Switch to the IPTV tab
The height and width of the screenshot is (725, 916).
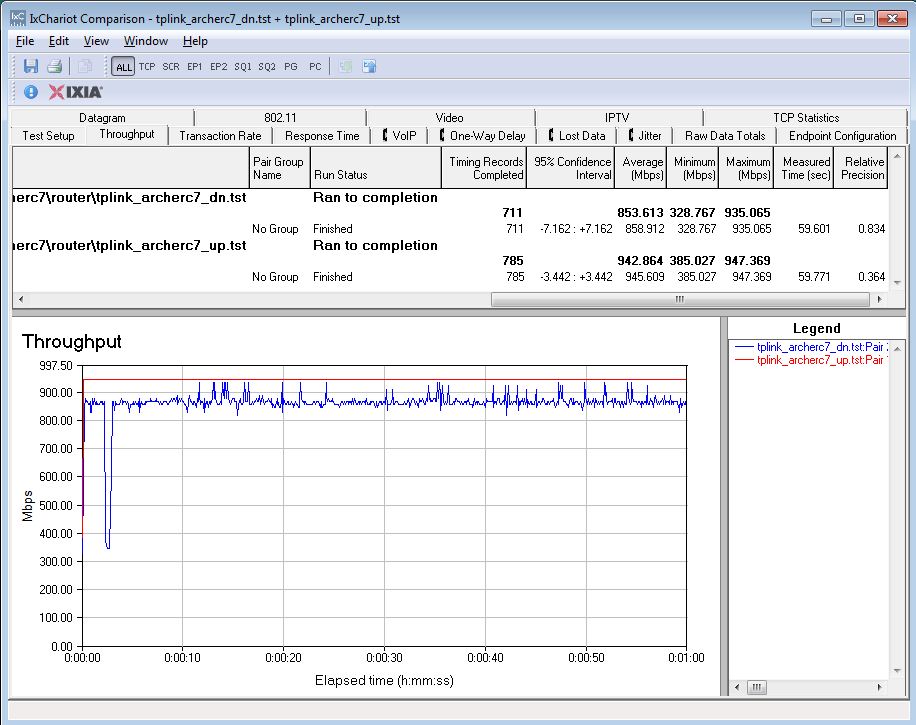(617, 117)
